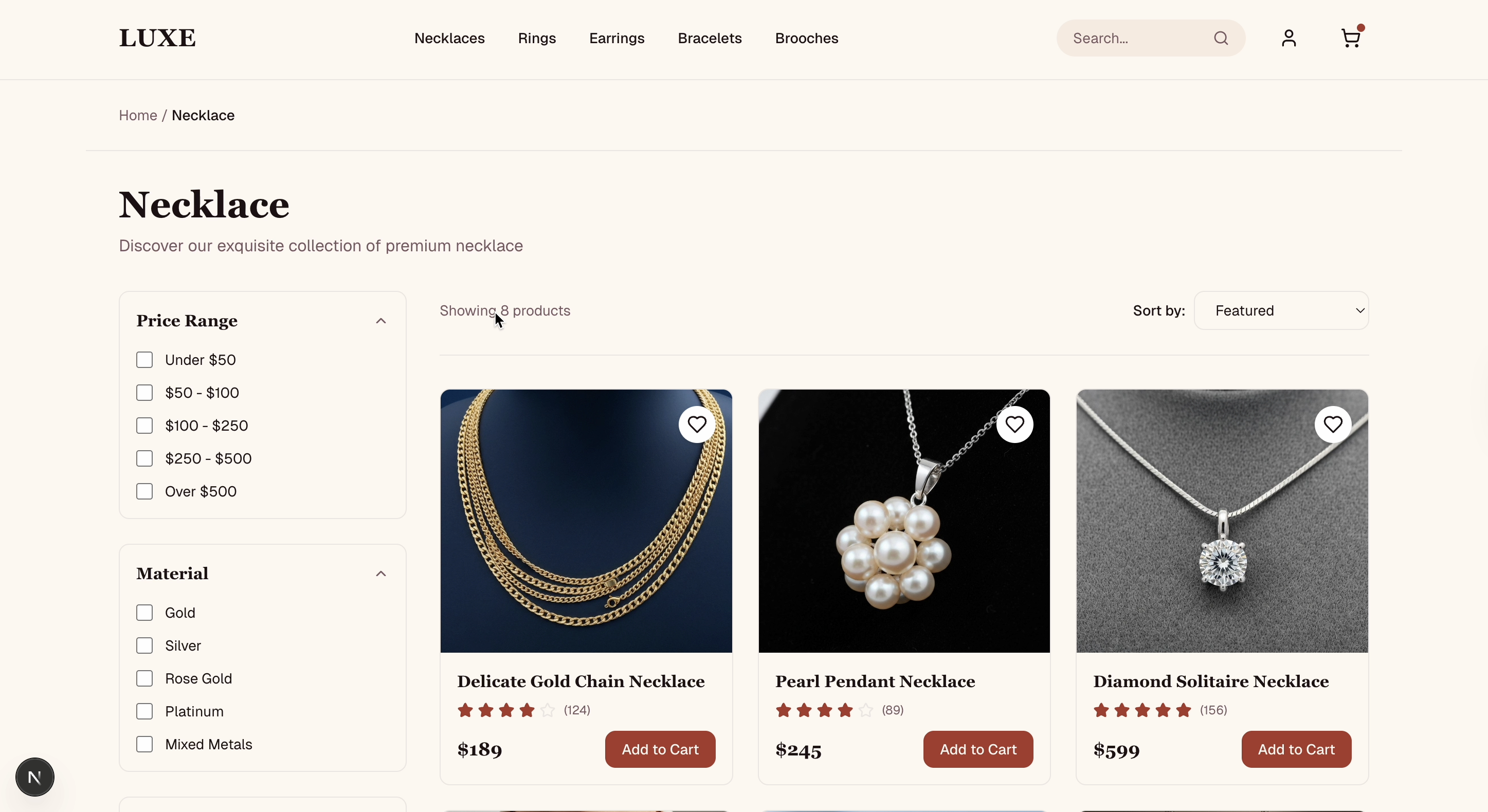Enable the Gold material filter
This screenshot has width=1488, height=812.
click(x=144, y=612)
